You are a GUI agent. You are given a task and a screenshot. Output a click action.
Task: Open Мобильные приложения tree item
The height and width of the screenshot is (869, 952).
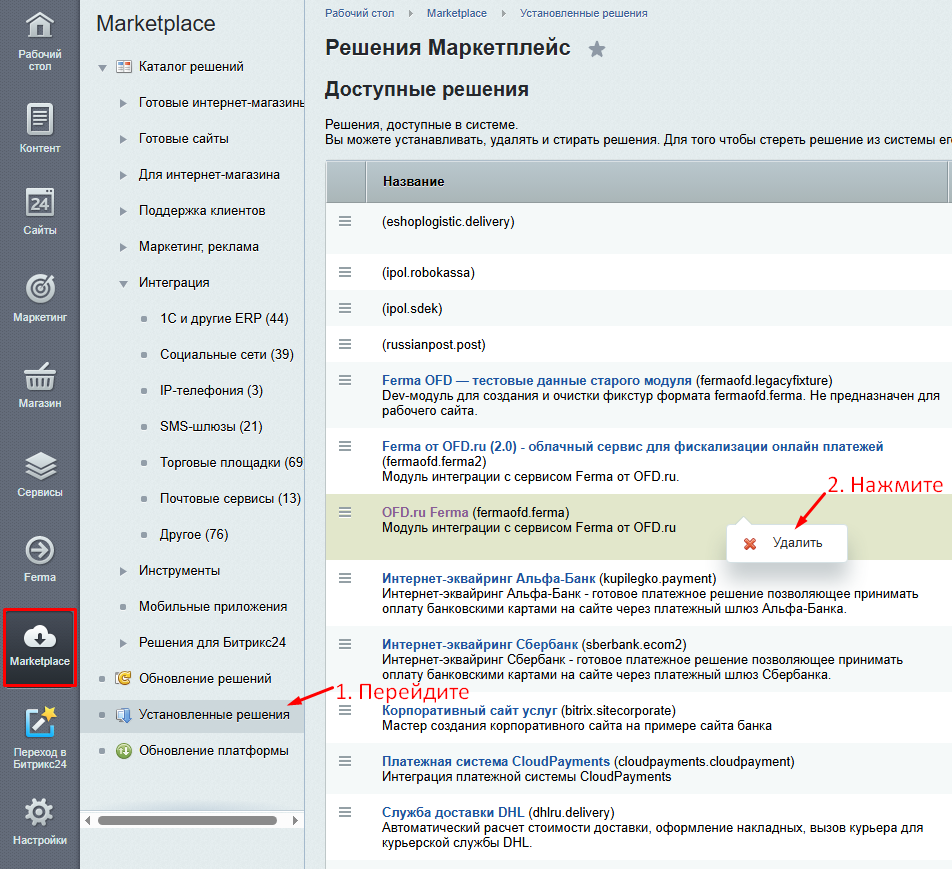pyautogui.click(x=212, y=606)
